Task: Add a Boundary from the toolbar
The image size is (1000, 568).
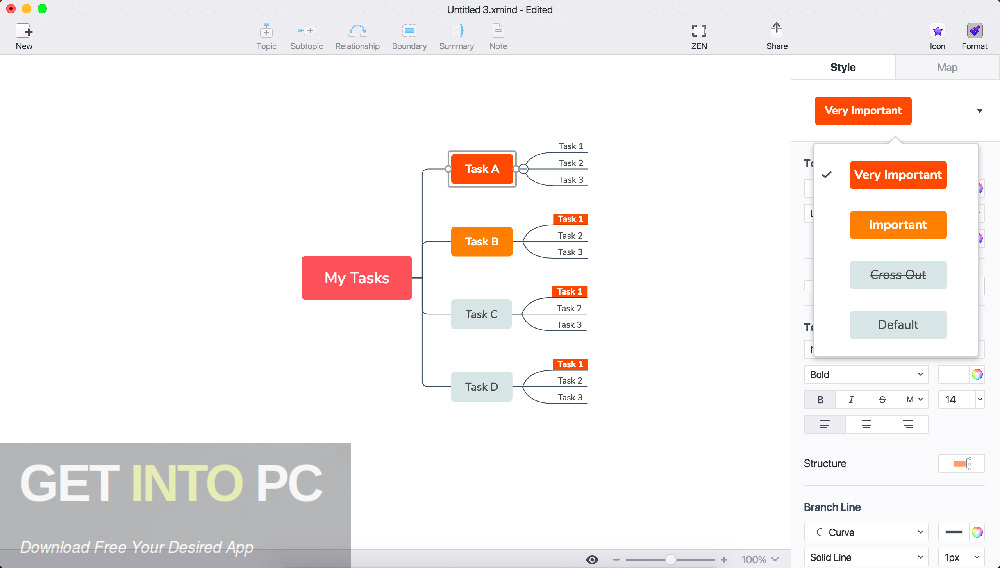Action: point(409,36)
